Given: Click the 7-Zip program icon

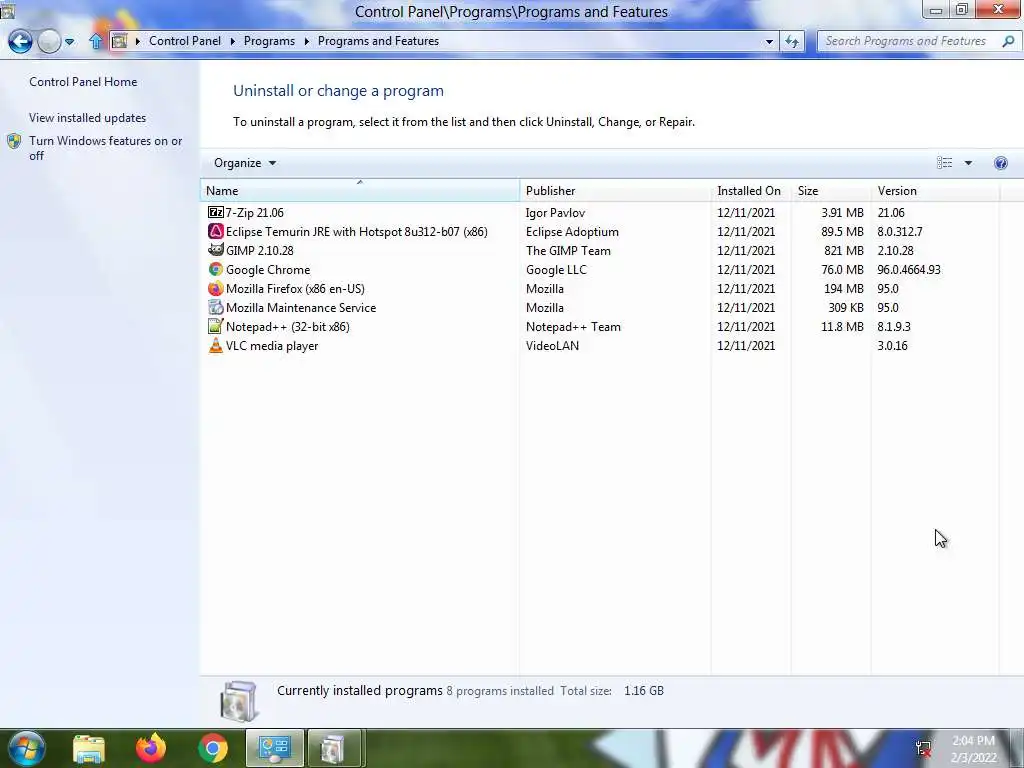Looking at the screenshot, I should [x=216, y=212].
